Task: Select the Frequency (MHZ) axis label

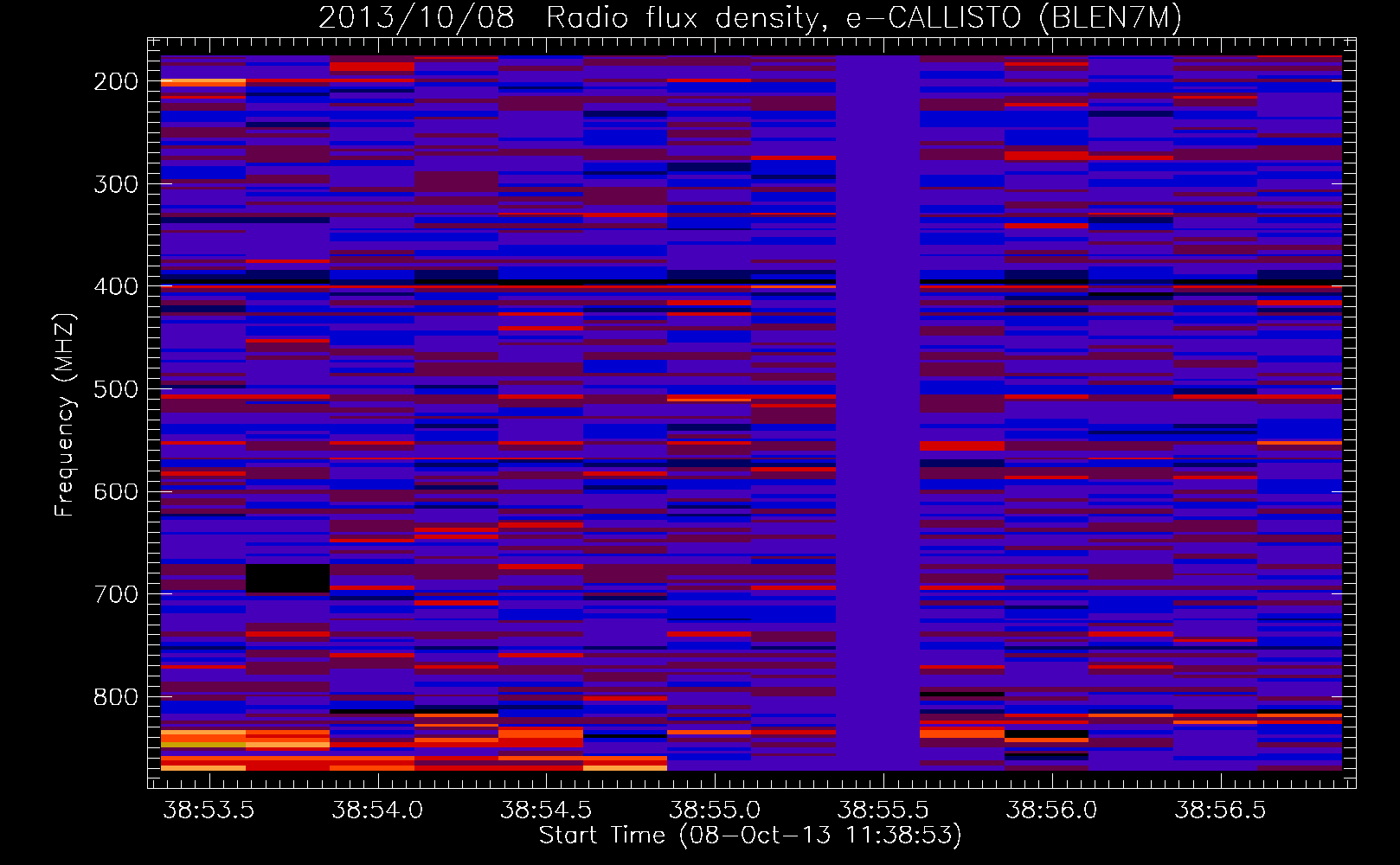Action: 65,414
